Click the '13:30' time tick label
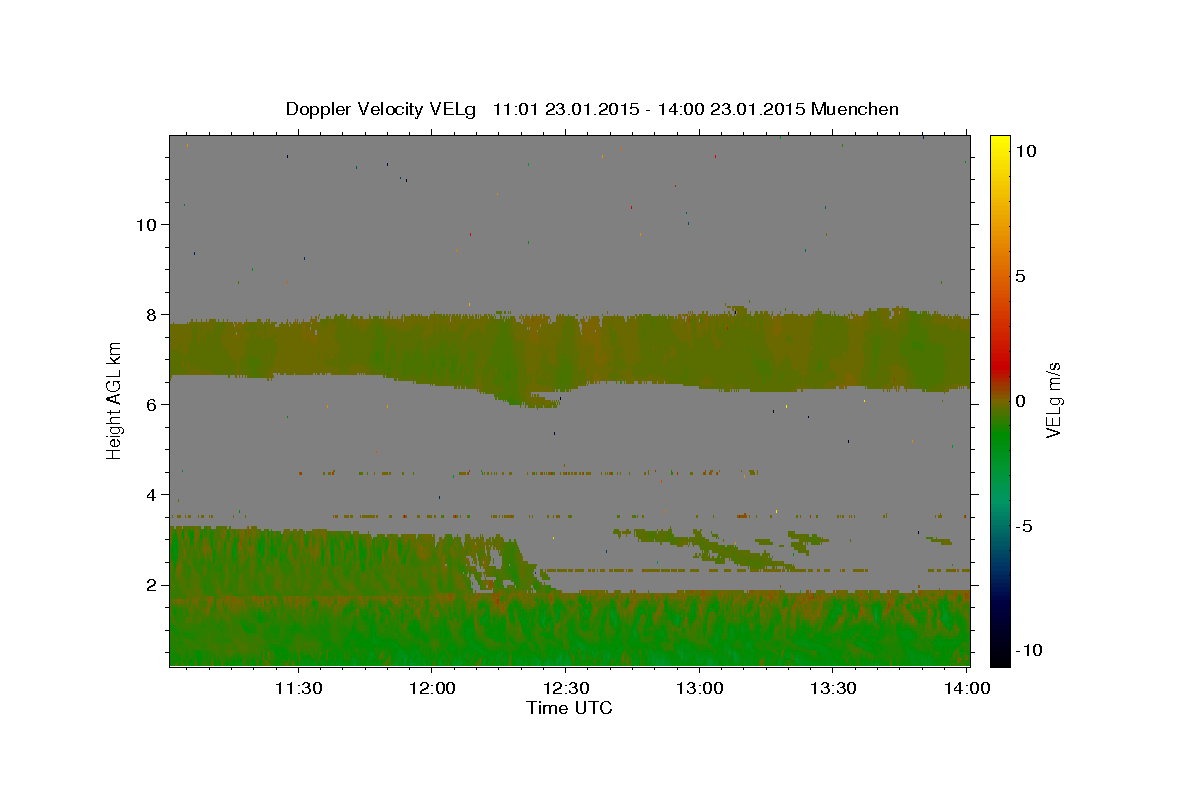The image size is (1200, 800). point(832,688)
